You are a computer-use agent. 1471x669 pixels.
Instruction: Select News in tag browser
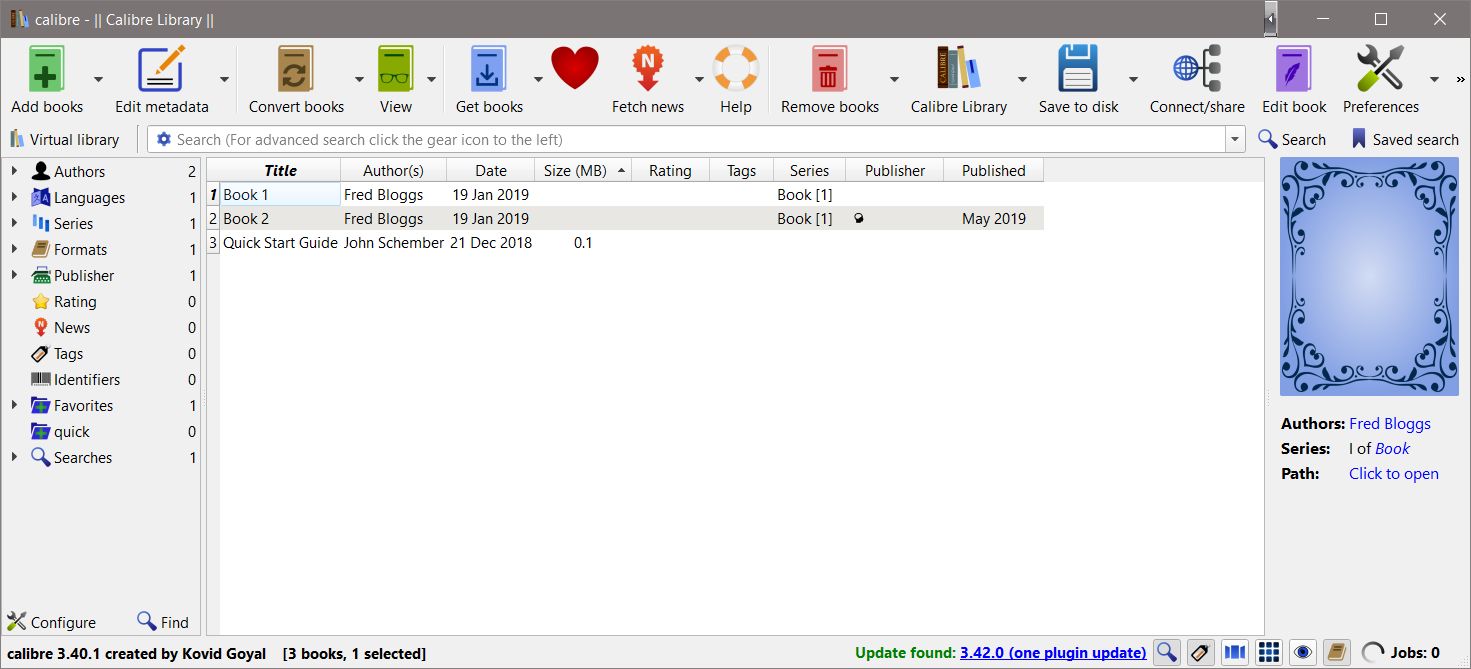[72, 328]
